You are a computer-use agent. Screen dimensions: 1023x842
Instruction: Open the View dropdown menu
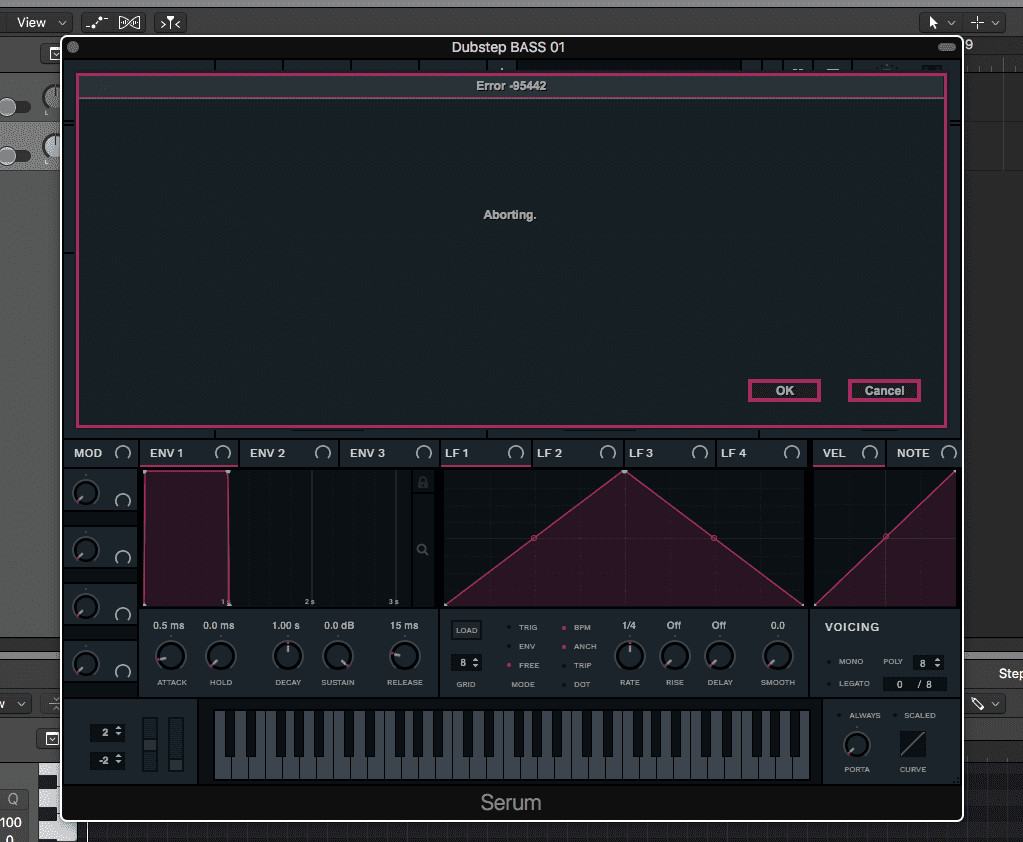pyautogui.click(x=38, y=22)
